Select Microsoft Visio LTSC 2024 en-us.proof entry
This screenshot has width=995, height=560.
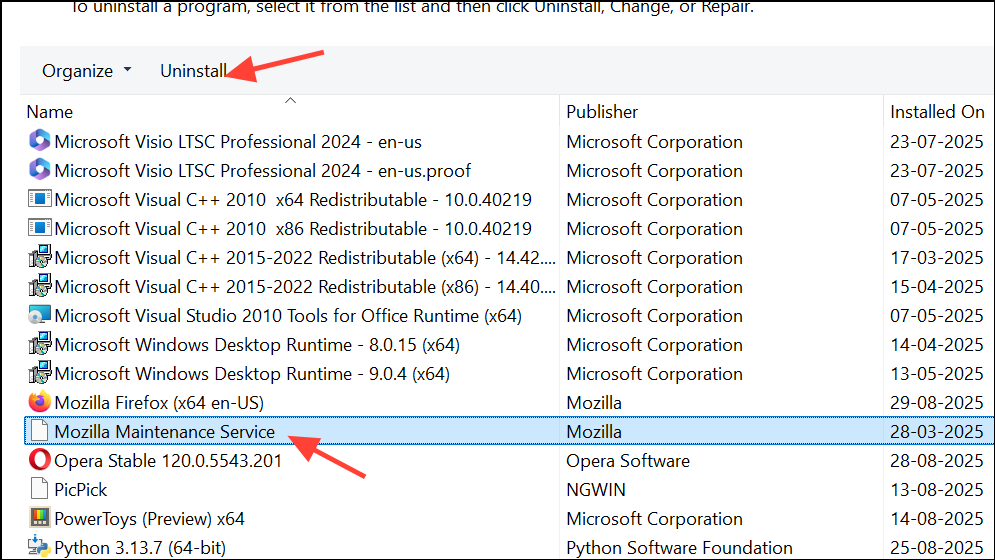[x=263, y=171]
